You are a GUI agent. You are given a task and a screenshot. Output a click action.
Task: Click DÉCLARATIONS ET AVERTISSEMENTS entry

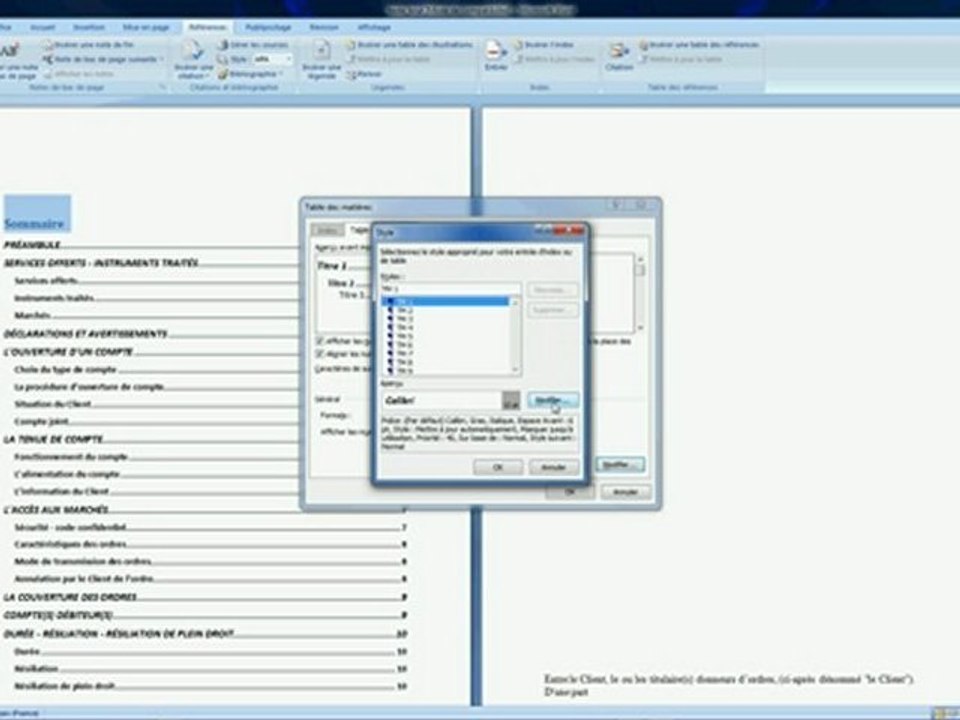click(85, 334)
